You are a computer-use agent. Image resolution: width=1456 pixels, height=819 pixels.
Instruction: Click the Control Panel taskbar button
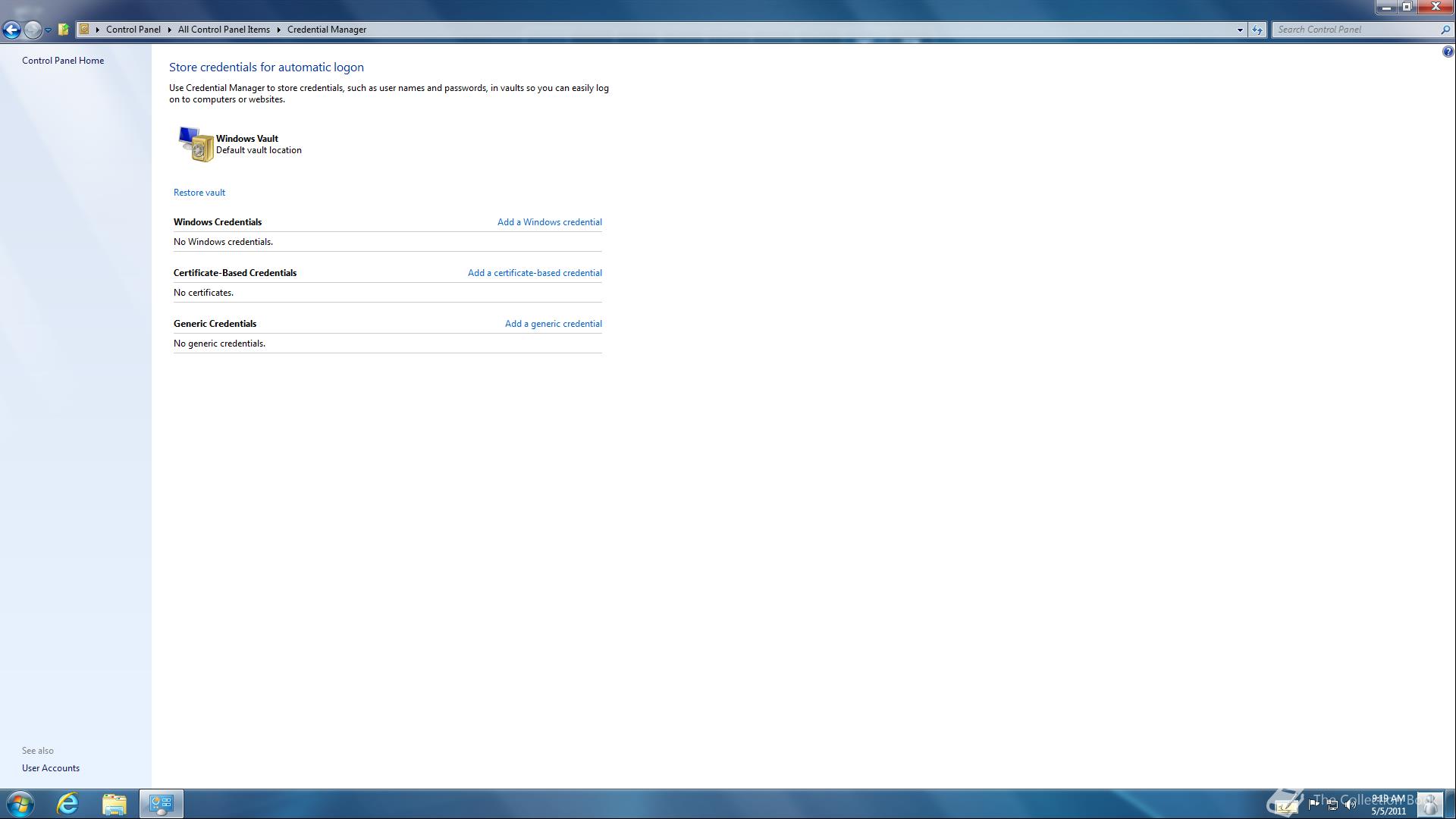tap(161, 804)
